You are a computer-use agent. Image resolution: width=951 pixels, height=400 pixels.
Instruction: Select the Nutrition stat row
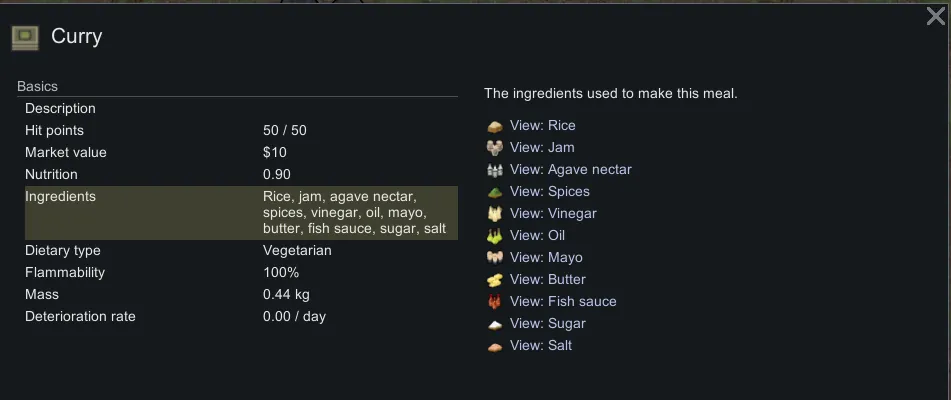pos(237,175)
